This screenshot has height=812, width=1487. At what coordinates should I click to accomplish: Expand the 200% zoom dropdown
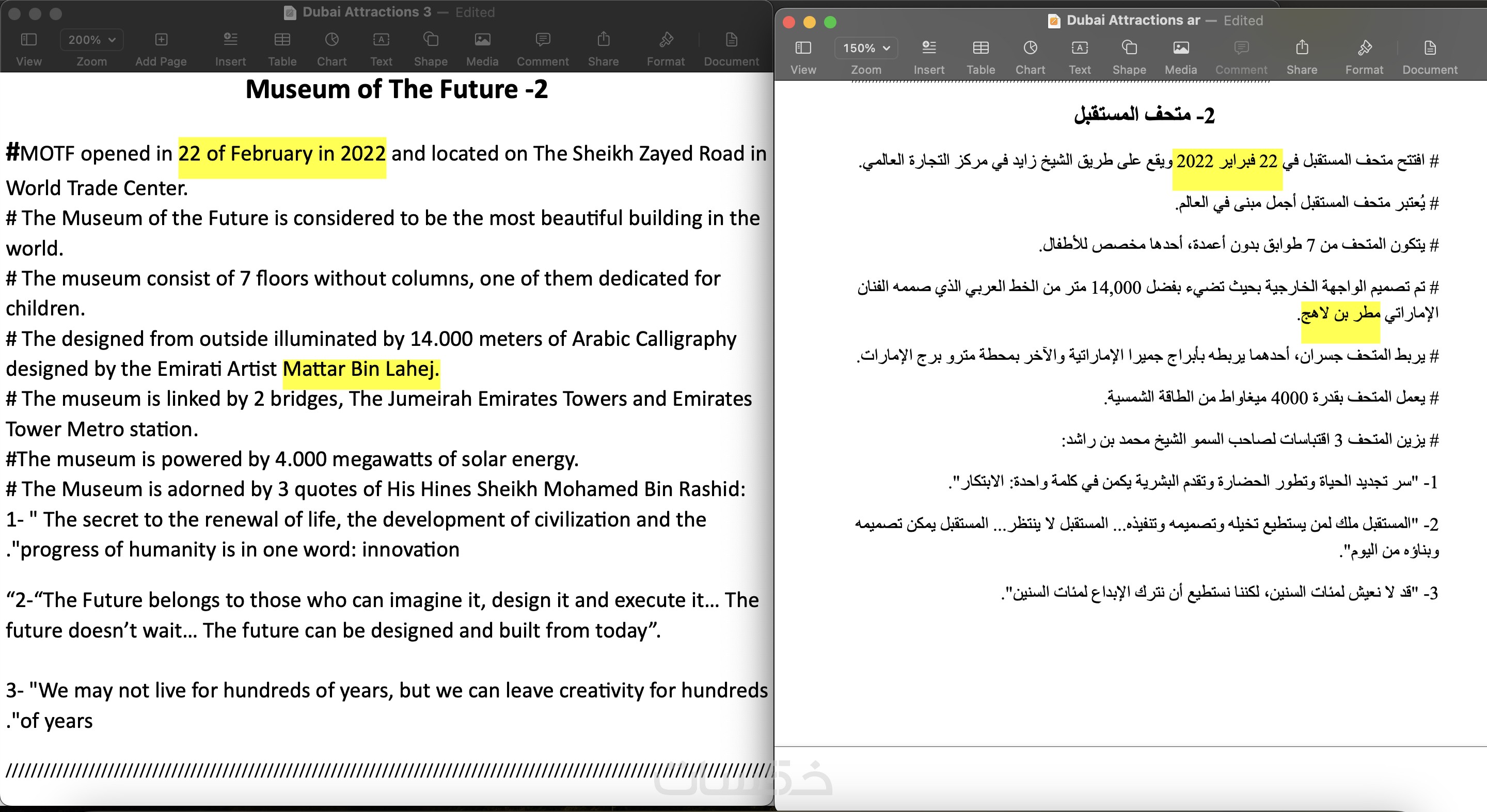pyautogui.click(x=91, y=40)
